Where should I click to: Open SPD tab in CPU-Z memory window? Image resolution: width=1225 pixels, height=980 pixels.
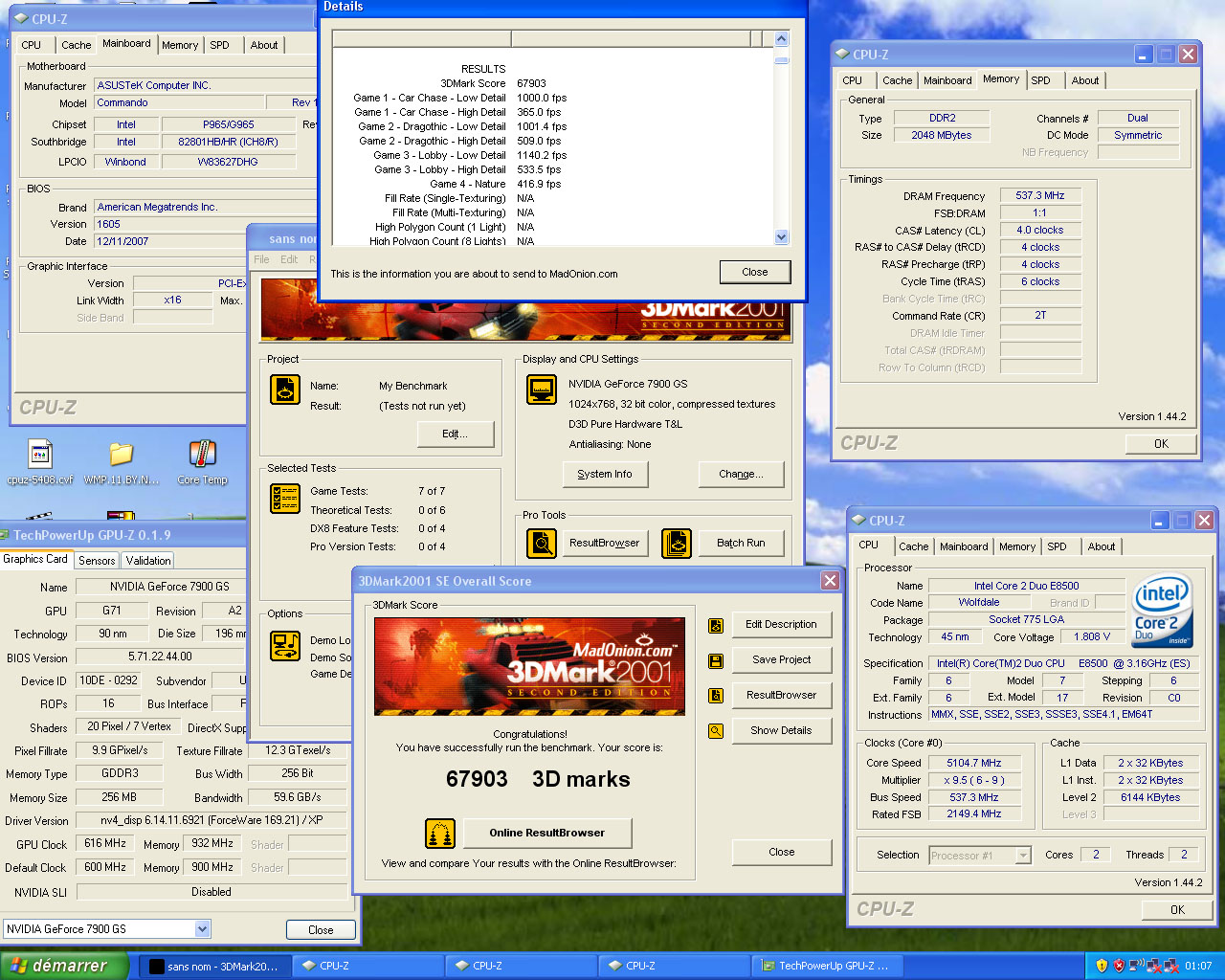1040,80
